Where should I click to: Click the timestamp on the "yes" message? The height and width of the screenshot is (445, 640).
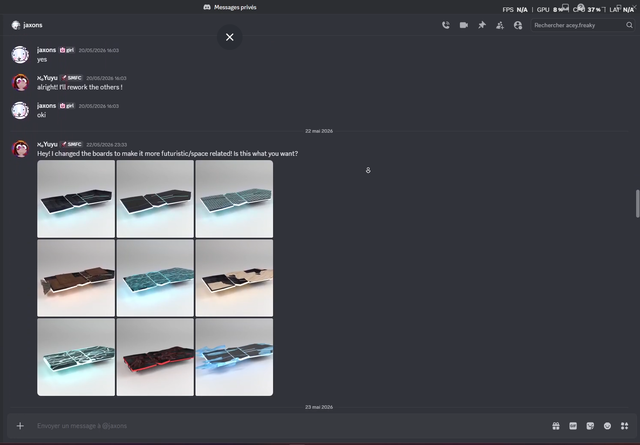click(99, 50)
